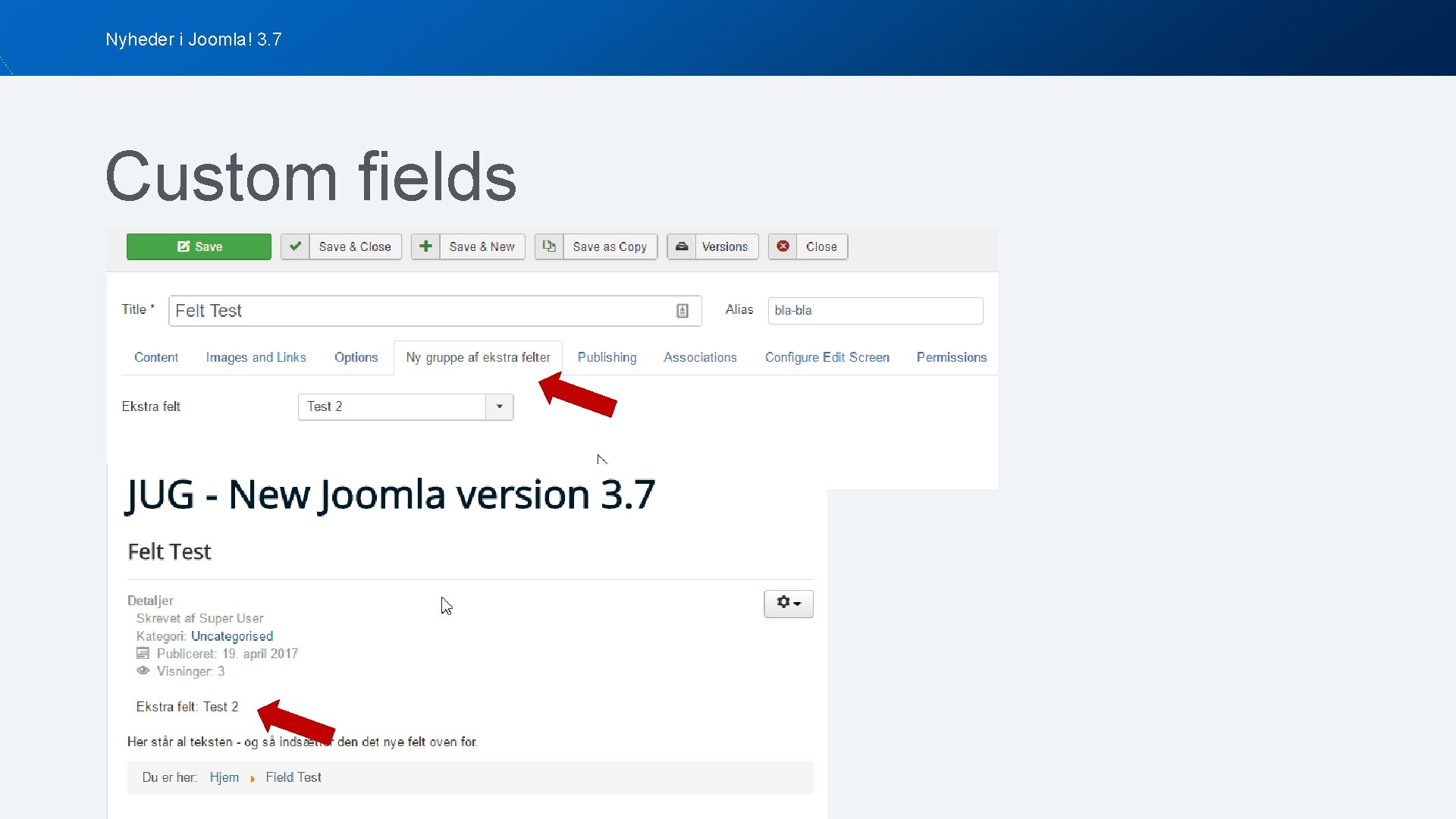Screen dimensions: 1456x819
Task: Click the checkmark icon of Save & Close
Action: 295,246
